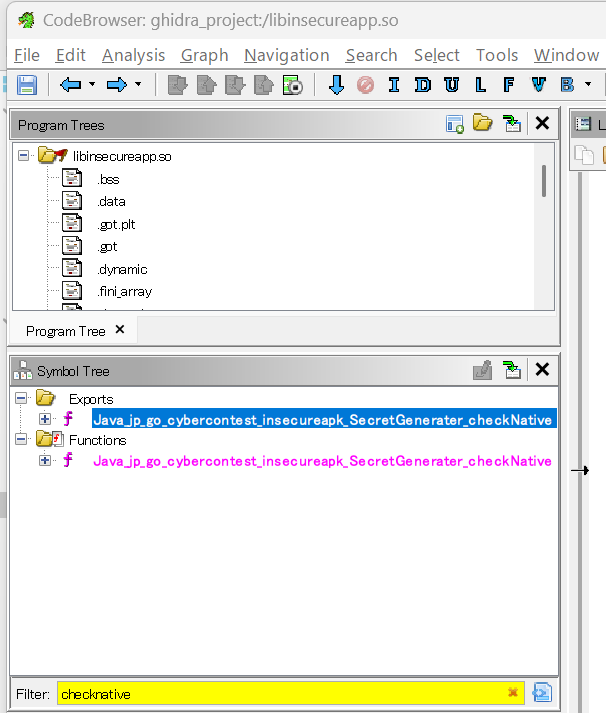
Task: Select magenta checkNative entry under Functions
Action: click(x=322, y=461)
